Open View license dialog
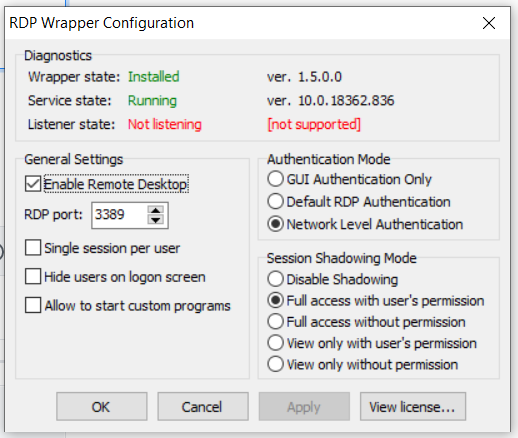 [413, 406]
